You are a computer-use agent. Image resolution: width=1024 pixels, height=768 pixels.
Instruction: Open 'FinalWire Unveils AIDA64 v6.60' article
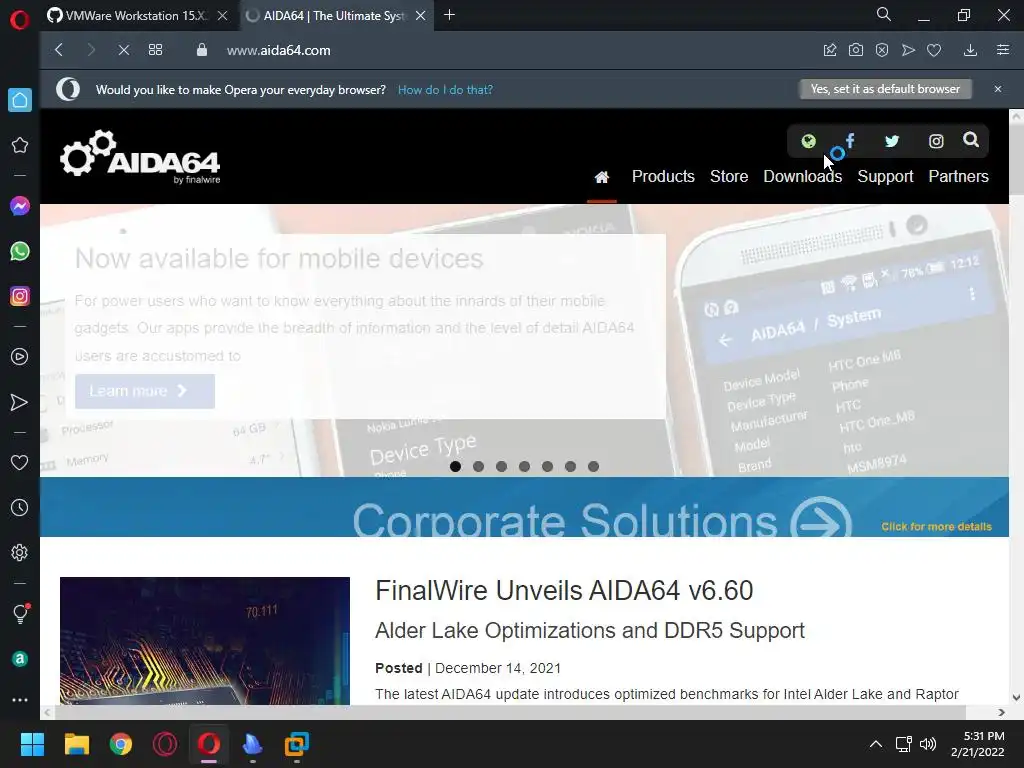click(564, 590)
